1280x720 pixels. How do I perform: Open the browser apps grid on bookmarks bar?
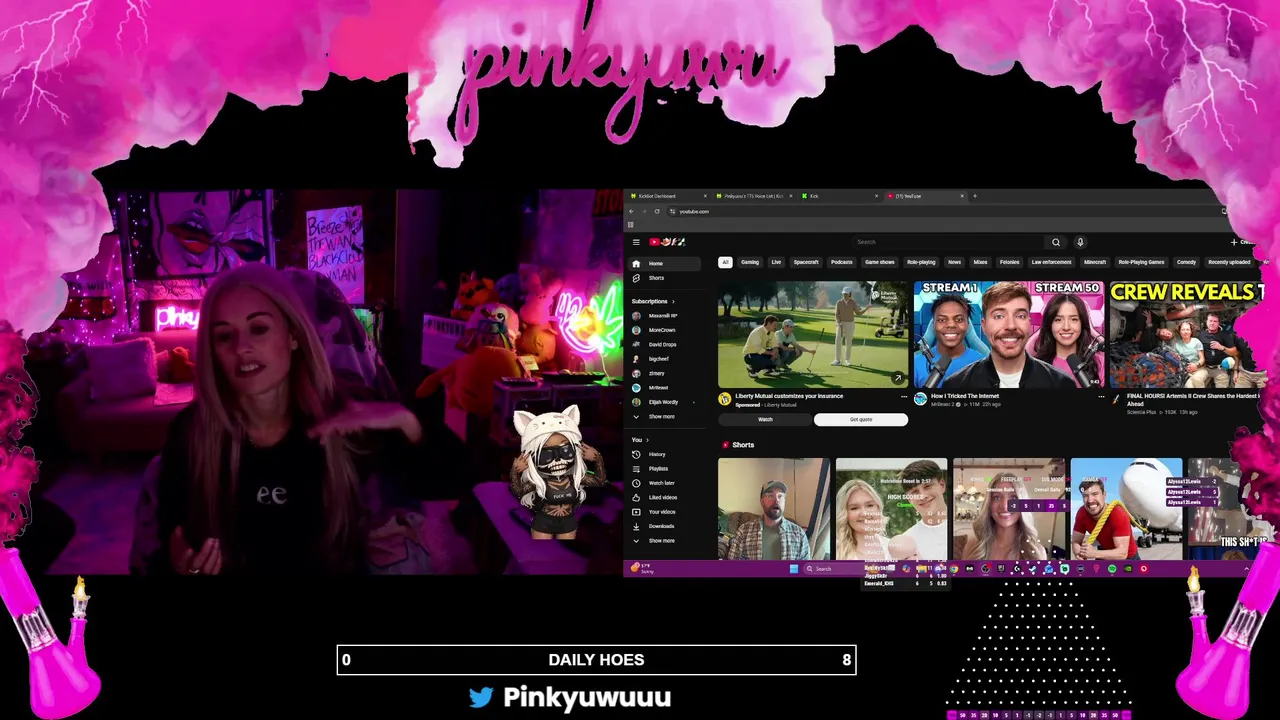click(x=630, y=225)
